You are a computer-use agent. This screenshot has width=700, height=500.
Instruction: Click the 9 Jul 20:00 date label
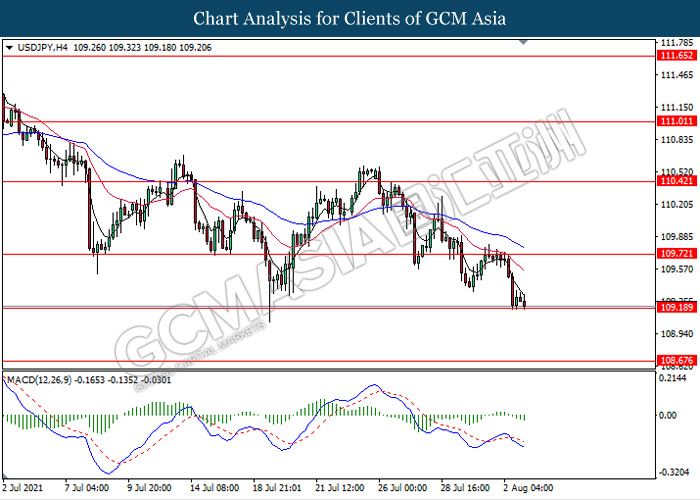[x=149, y=488]
